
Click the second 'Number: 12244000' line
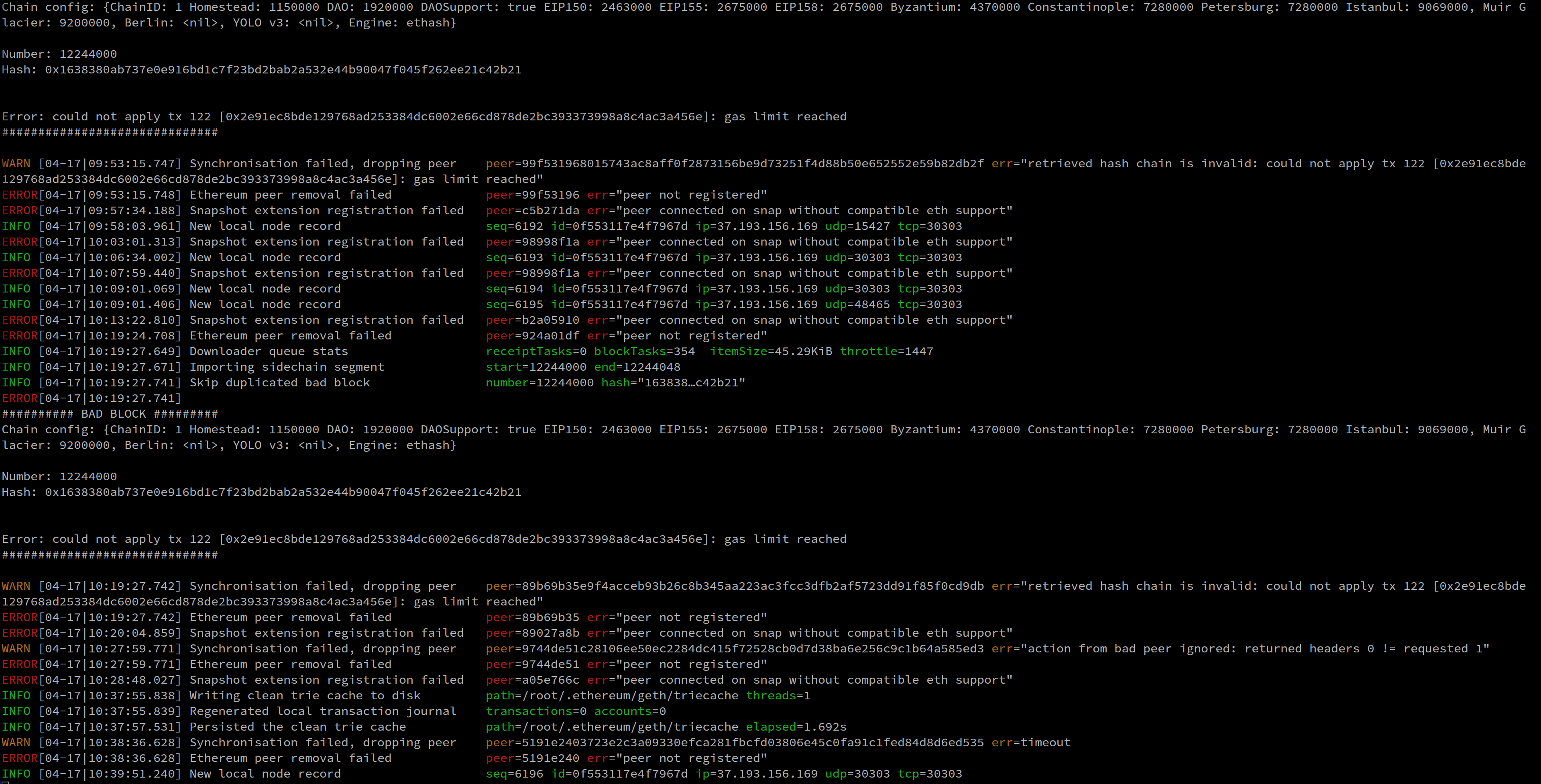[59, 477]
